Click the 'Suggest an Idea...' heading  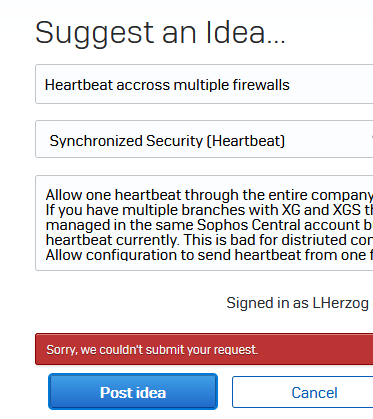[160, 33]
